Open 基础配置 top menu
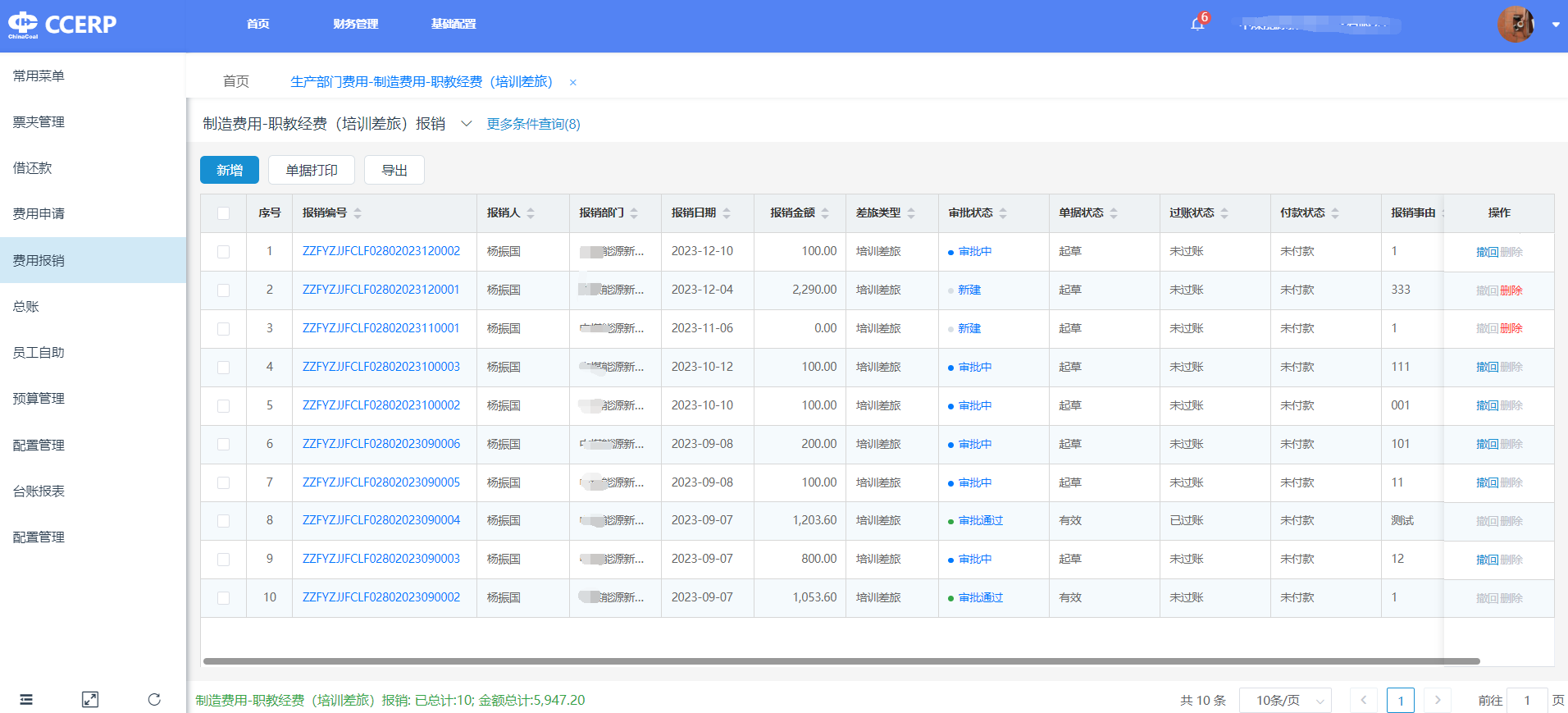The height and width of the screenshot is (713, 1568). tap(454, 24)
